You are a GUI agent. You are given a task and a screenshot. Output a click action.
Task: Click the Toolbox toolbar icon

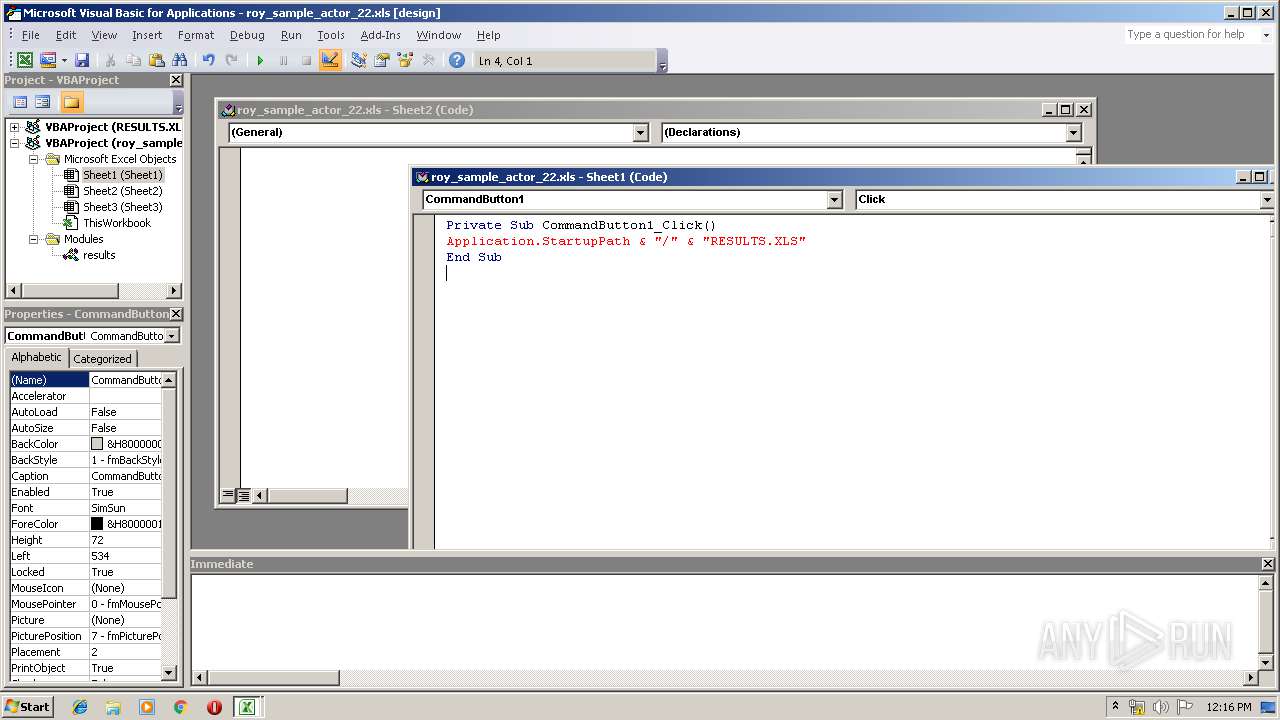429,61
